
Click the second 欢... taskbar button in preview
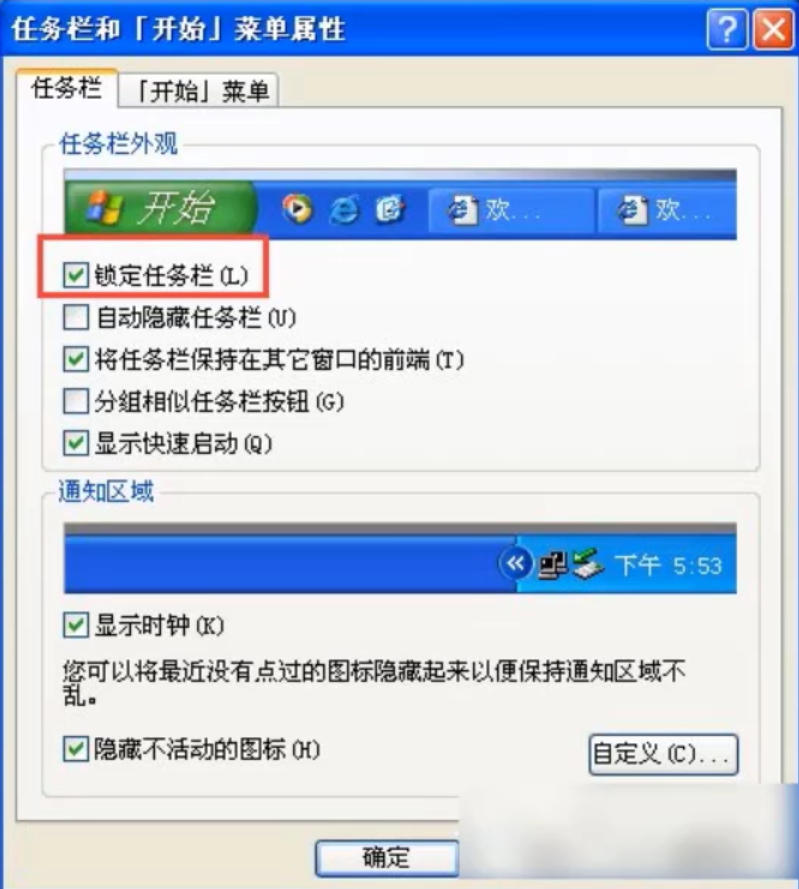pyautogui.click(x=667, y=211)
